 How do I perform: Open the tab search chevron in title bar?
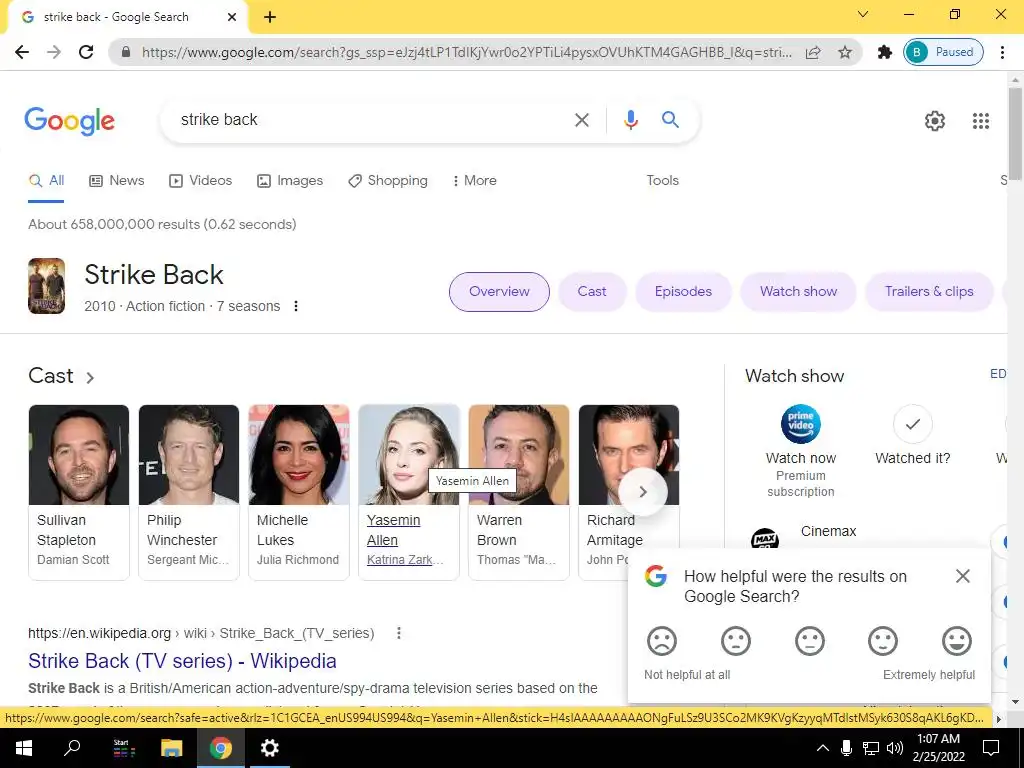point(863,14)
